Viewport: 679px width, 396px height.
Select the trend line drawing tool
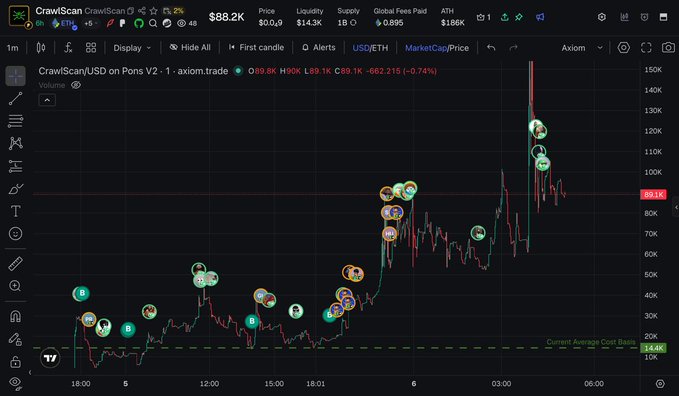15,99
